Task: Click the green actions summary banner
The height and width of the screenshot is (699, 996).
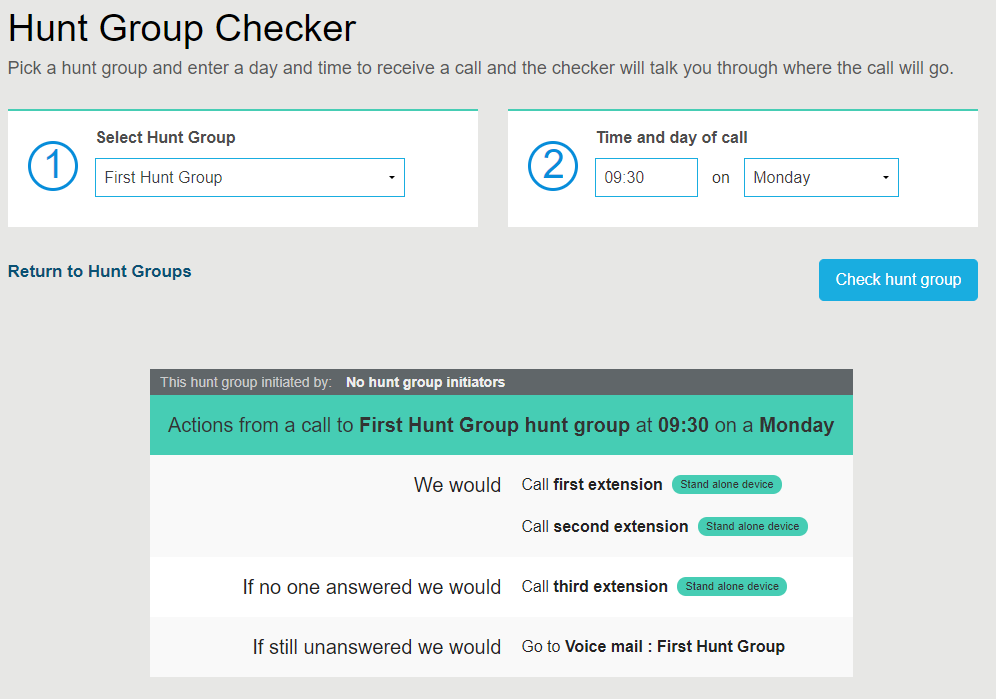Action: point(500,425)
